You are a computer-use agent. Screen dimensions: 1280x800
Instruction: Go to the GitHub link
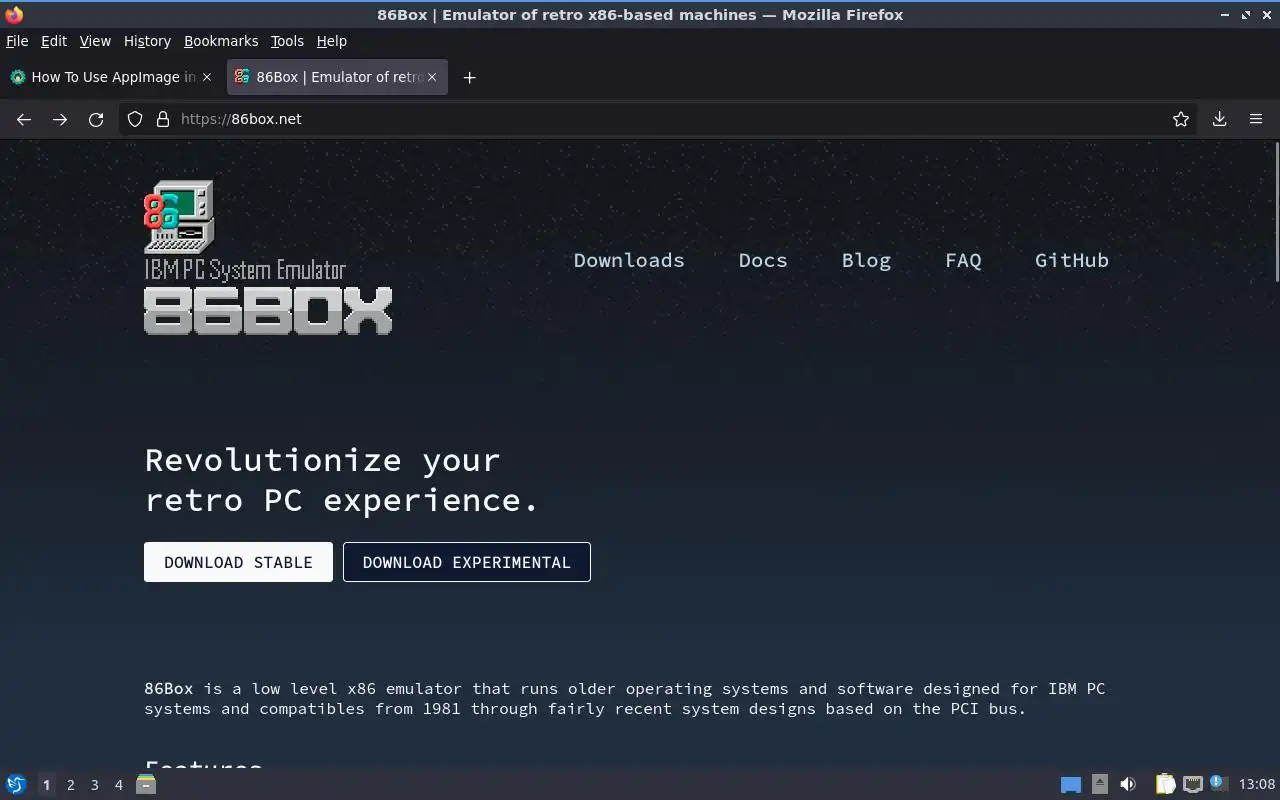pyautogui.click(x=1072, y=260)
